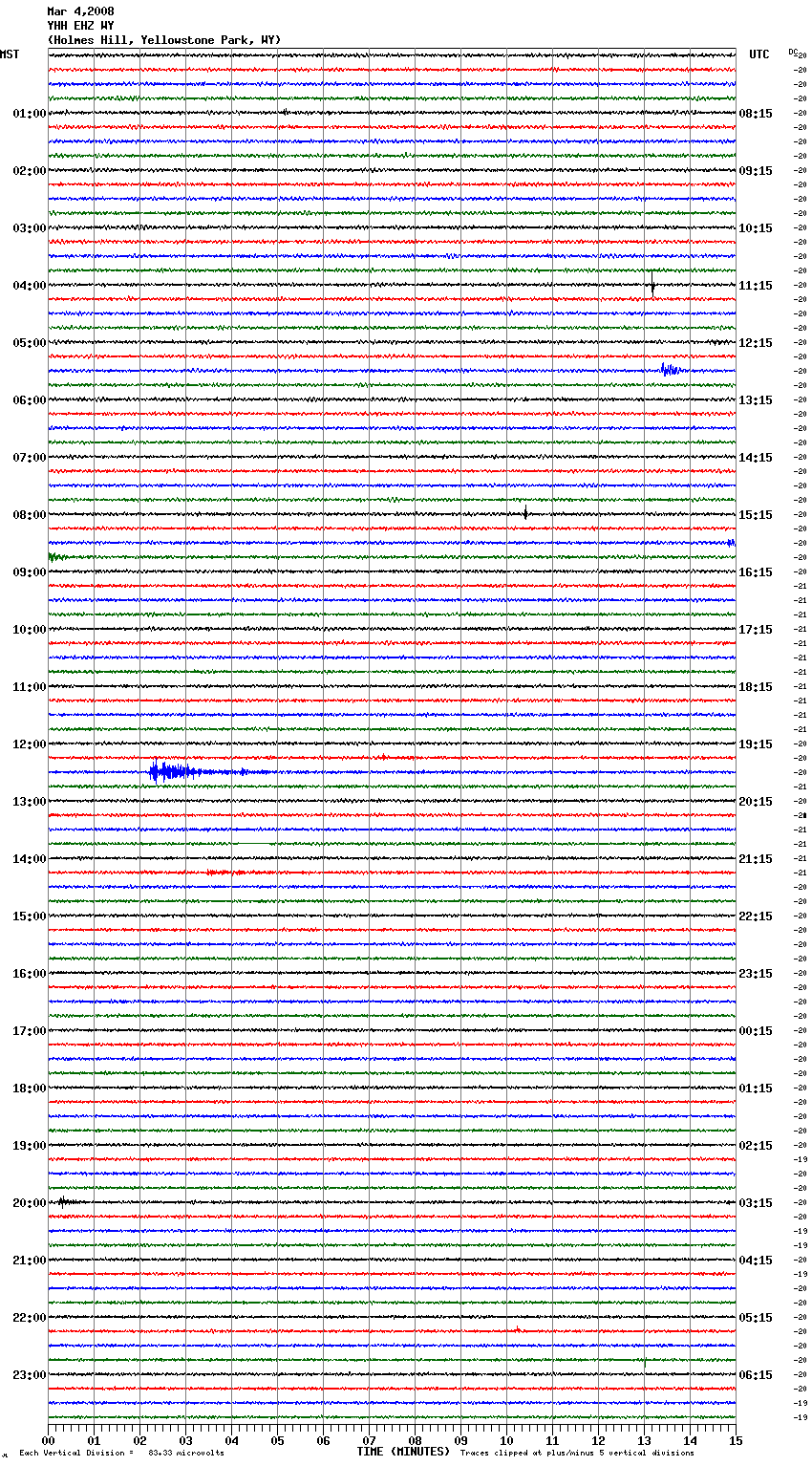Image resolution: width=812 pixels, height=1466 pixels.
Task: Select the 21:00 MST time label
Action: click(x=30, y=1261)
